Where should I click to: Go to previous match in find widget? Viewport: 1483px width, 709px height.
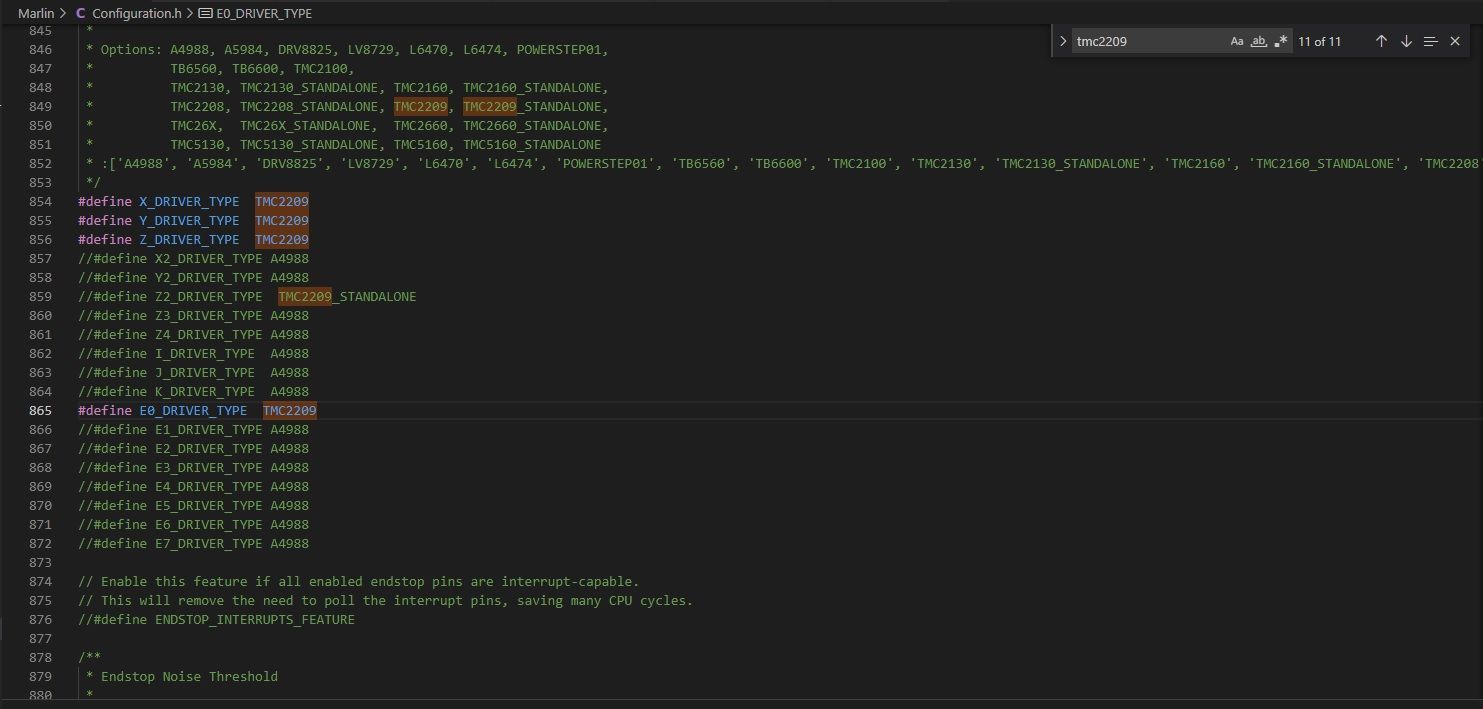point(1381,41)
